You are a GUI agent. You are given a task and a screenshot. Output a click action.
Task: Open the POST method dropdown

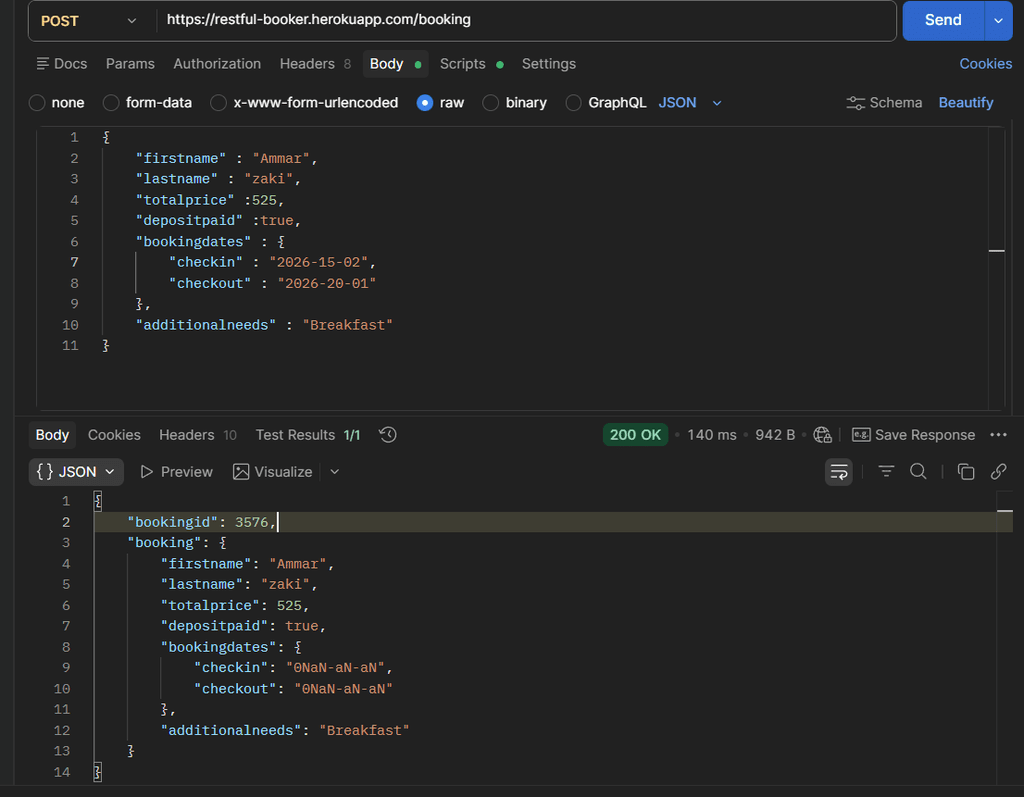point(89,21)
